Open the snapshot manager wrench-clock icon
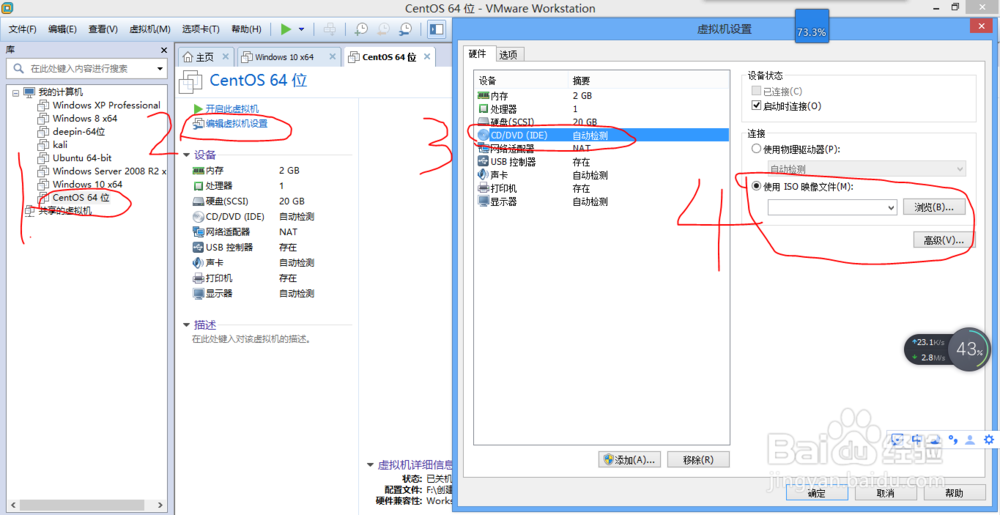1000x515 pixels. pyautogui.click(x=406, y=29)
